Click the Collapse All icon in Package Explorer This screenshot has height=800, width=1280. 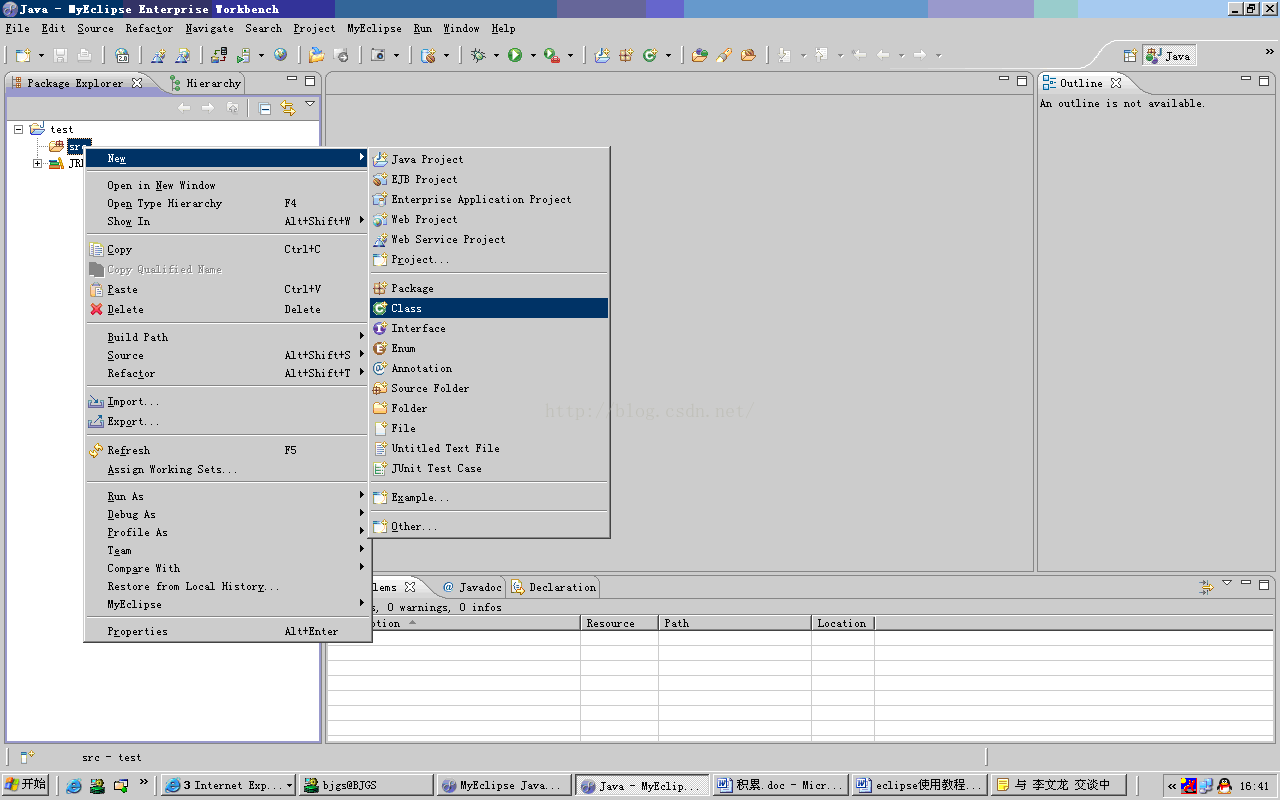pos(265,108)
